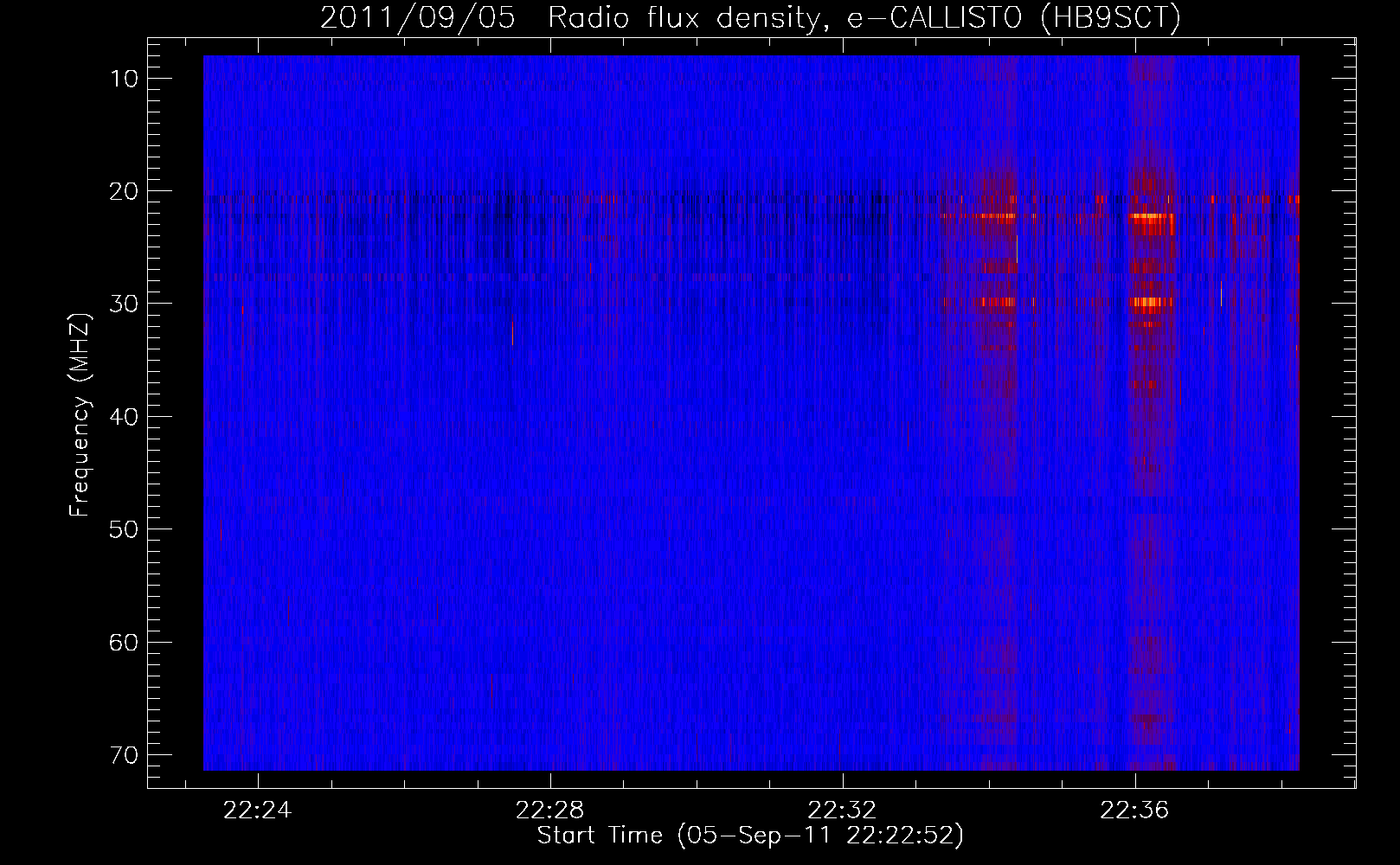Viewport: 1400px width, 865px height.
Task: Click the 22:28 time tick label
Action: pos(549,811)
